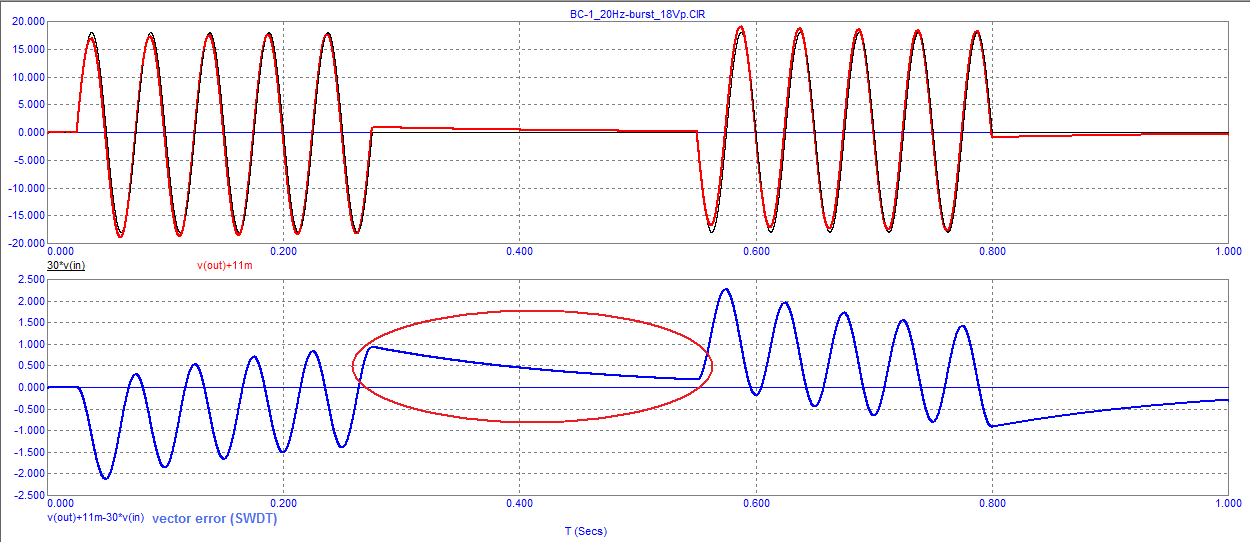Image resolution: width=1250 pixels, height=542 pixels.
Task: Click the BC-1_20Hz-burst_18Vp.CIR plot title
Action: click(x=637, y=13)
